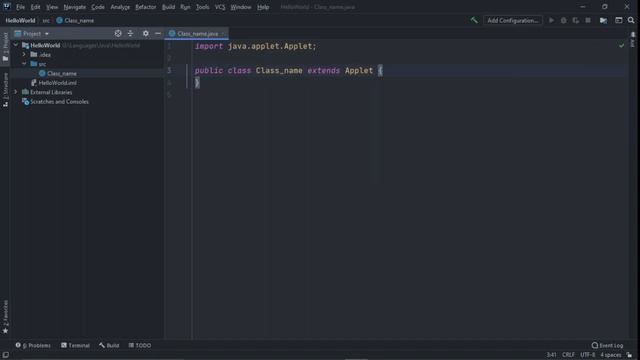Open the Help menu
Image resolution: width=640 pixels, height=360 pixels.
(x=263, y=7)
